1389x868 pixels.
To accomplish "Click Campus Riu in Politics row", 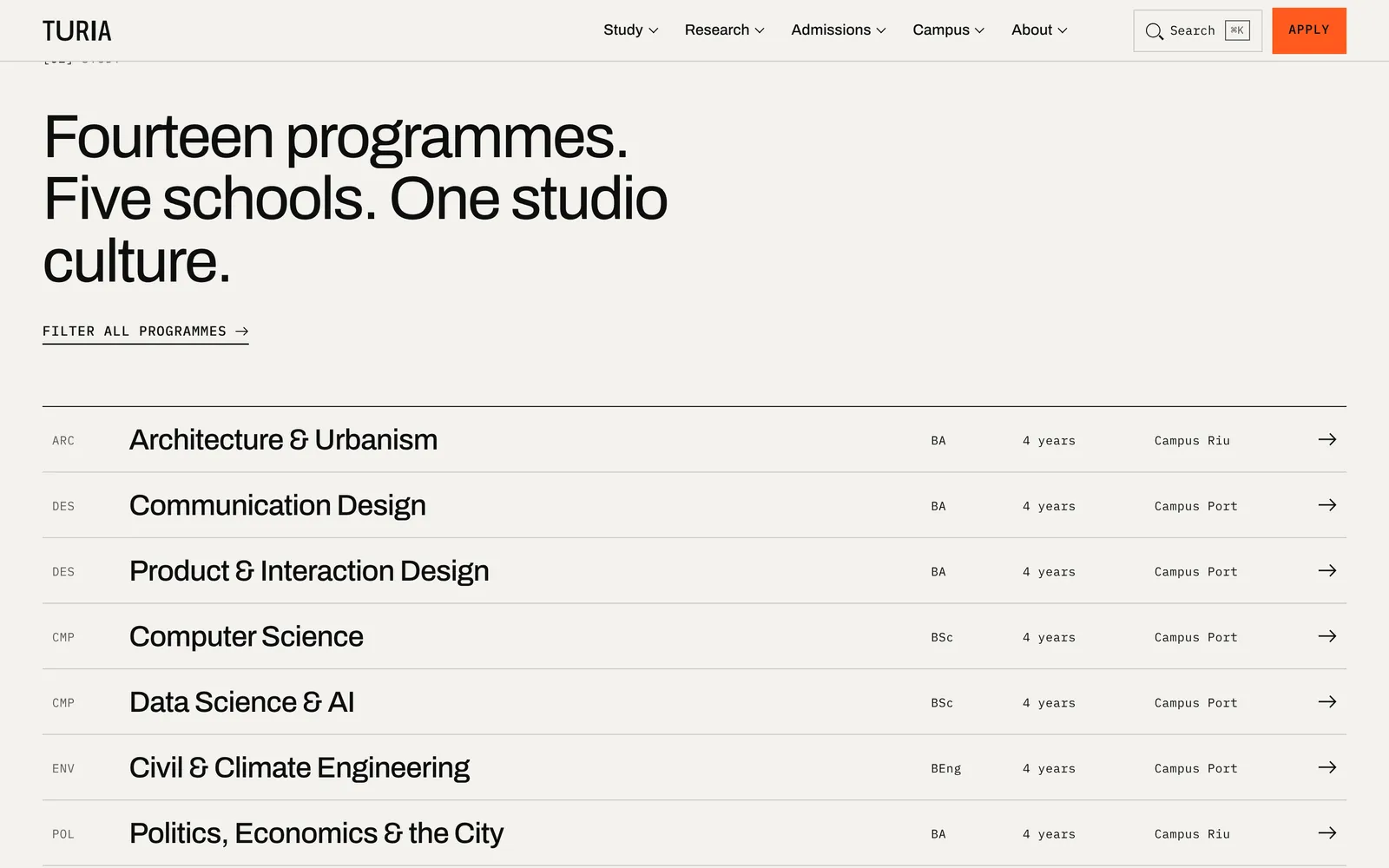I will pyautogui.click(x=1192, y=834).
